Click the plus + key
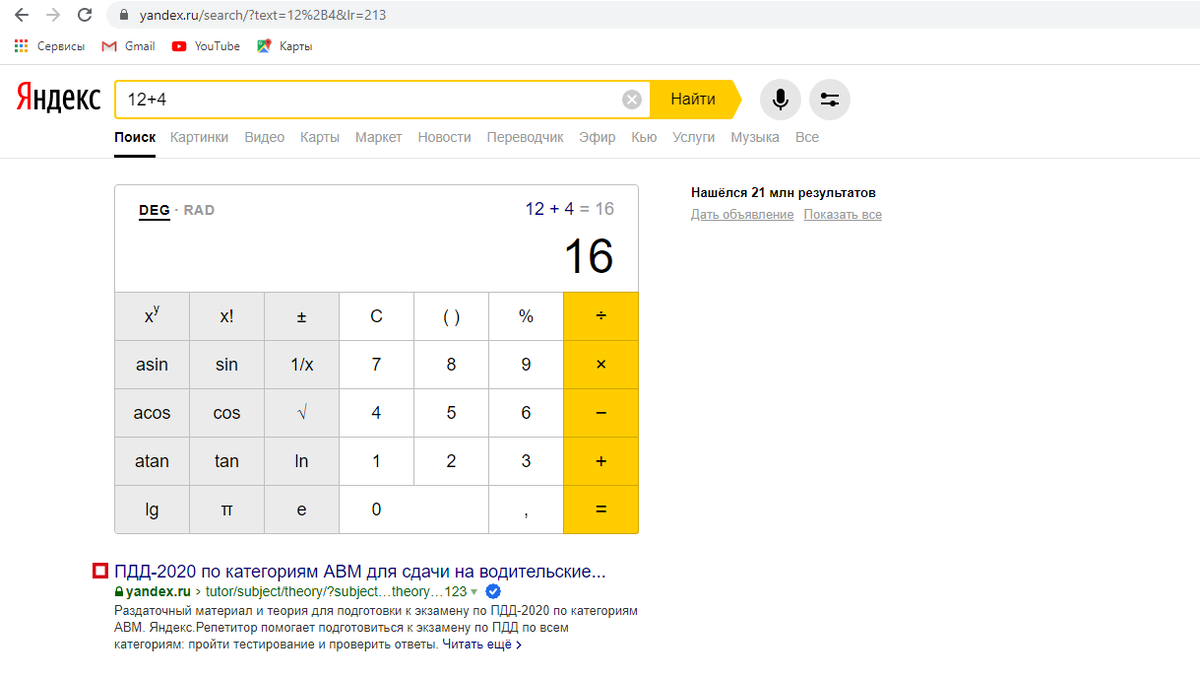 [x=601, y=461]
